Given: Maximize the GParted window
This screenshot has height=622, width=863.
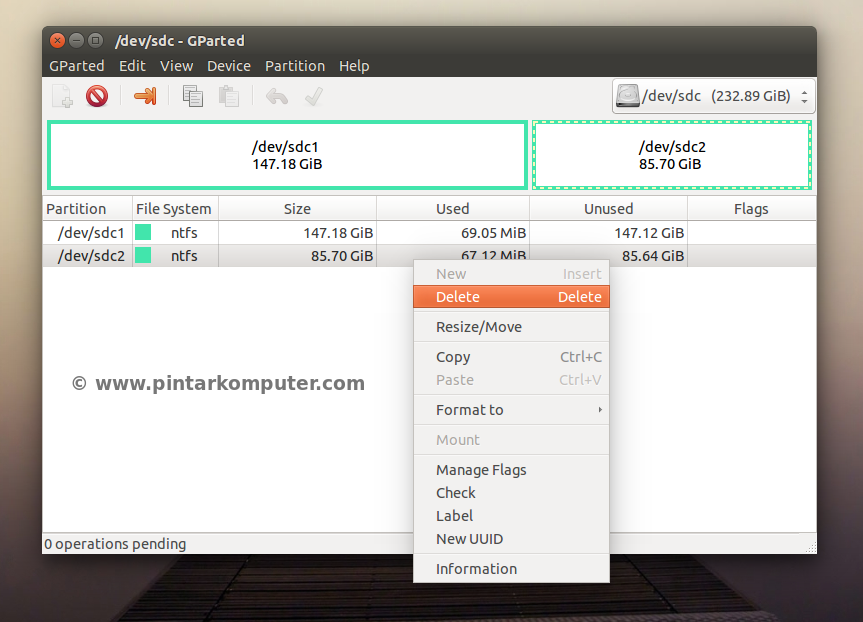Looking at the screenshot, I should tap(95, 40).
